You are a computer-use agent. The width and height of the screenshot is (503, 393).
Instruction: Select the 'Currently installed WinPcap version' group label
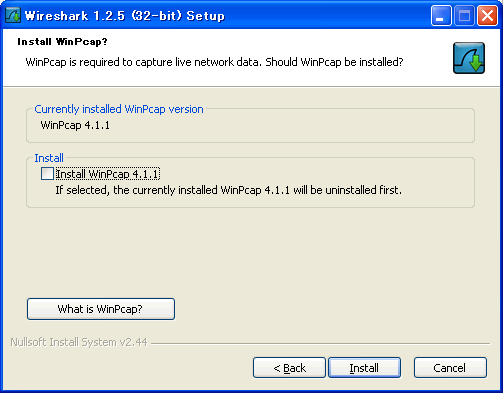[119, 109]
